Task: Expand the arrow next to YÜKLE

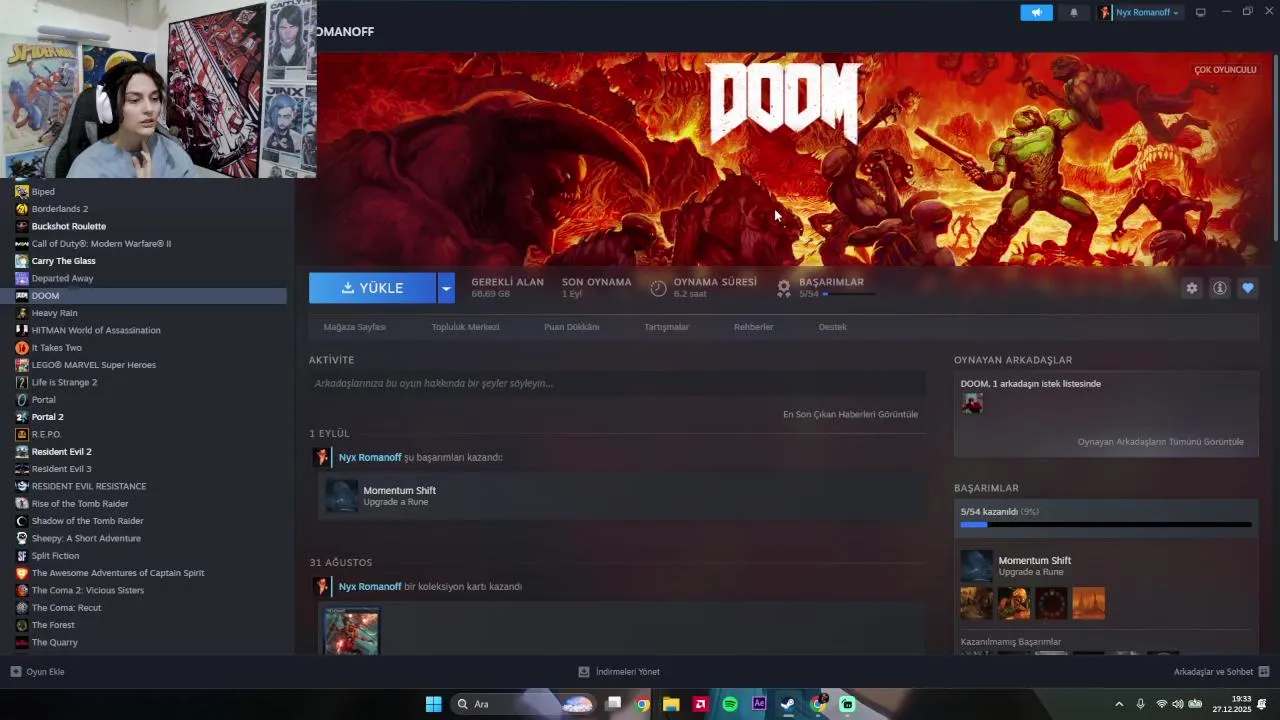Action: (x=446, y=288)
